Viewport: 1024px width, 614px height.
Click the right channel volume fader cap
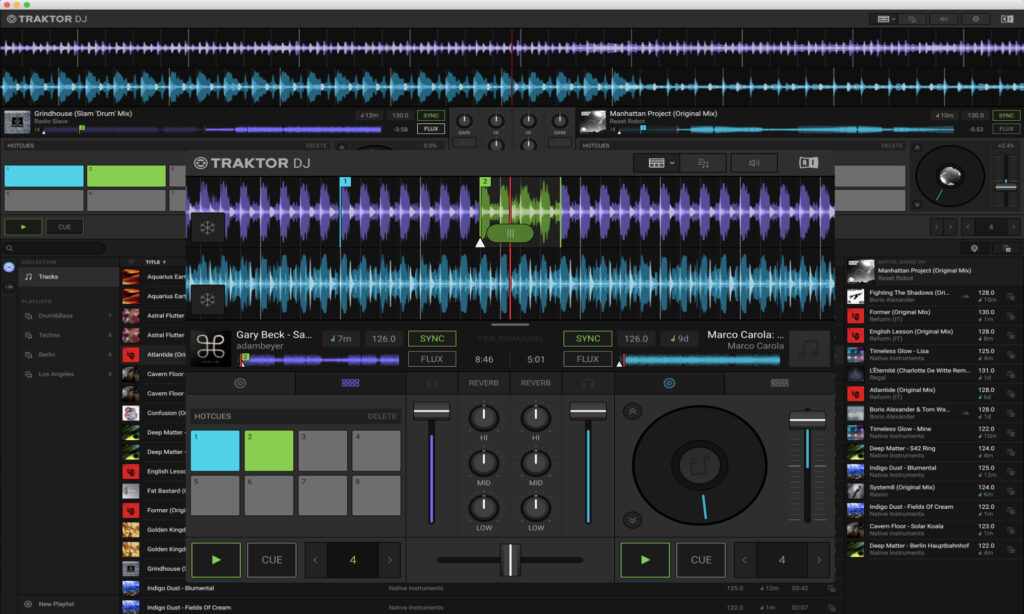click(588, 412)
